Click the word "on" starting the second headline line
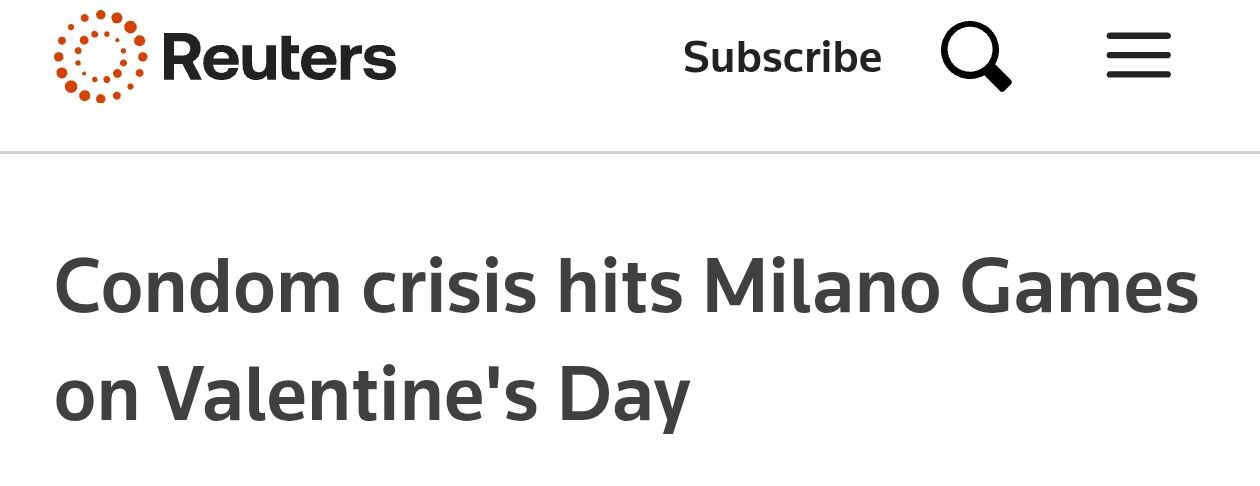 [96, 394]
